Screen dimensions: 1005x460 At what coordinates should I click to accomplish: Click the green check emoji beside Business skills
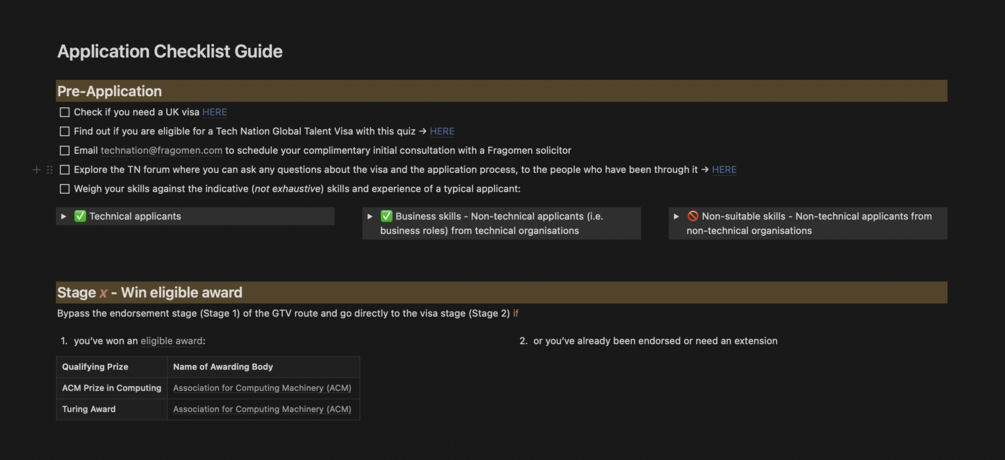click(x=386, y=216)
